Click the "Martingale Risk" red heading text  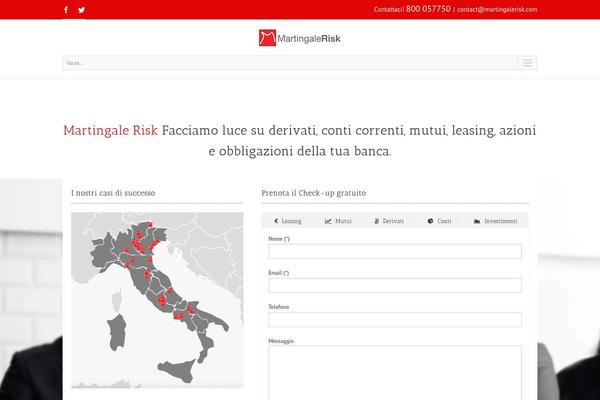[110, 131]
